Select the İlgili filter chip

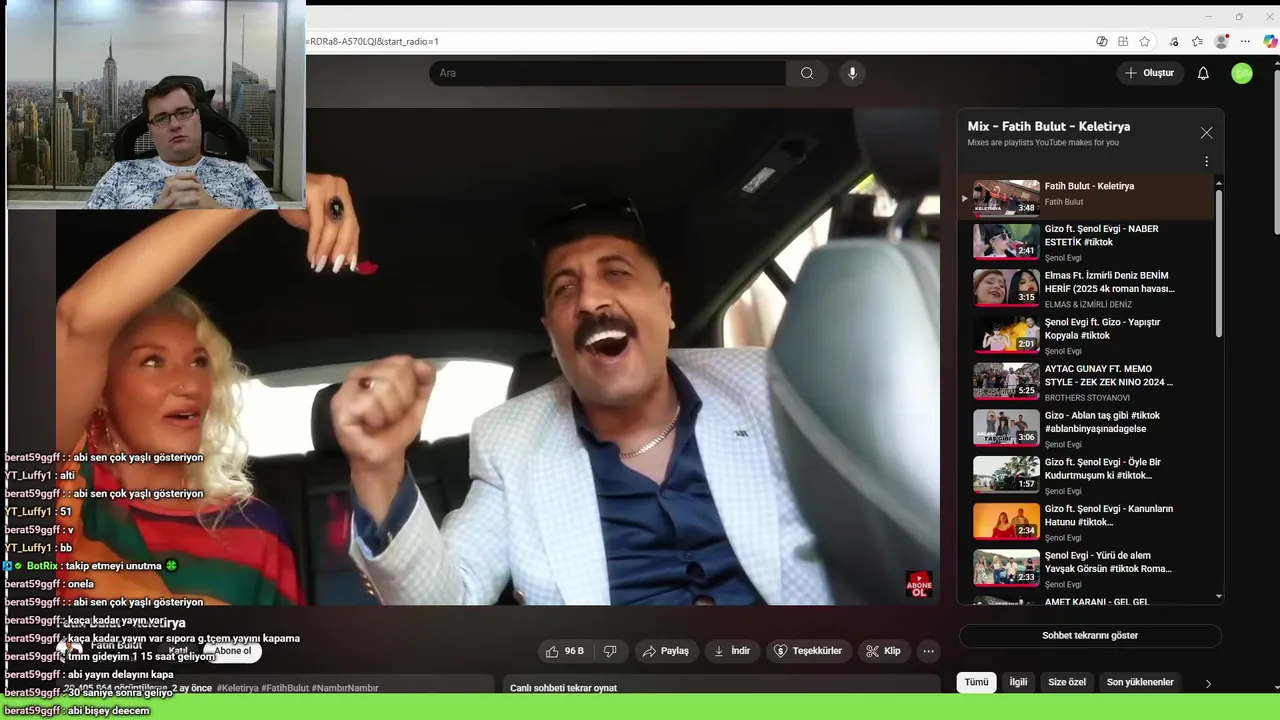point(1018,682)
